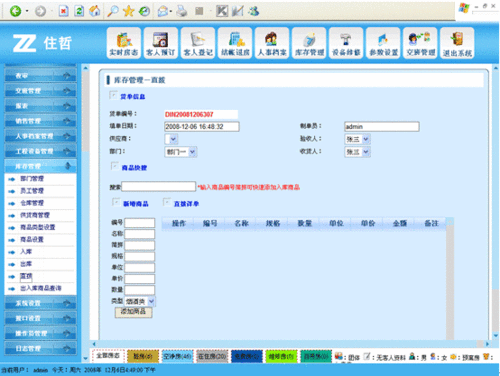The height and width of the screenshot is (376, 500).
Task: Click 添加商品 add product button
Action: [133, 312]
